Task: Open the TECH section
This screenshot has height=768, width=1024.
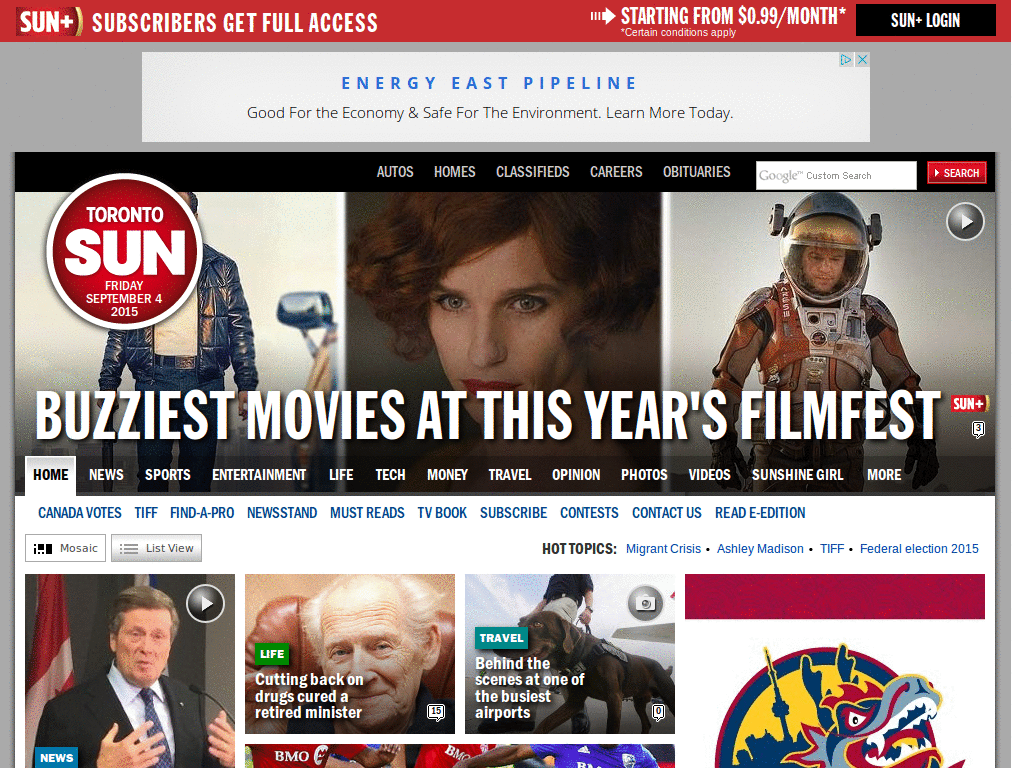Action: pyautogui.click(x=391, y=475)
